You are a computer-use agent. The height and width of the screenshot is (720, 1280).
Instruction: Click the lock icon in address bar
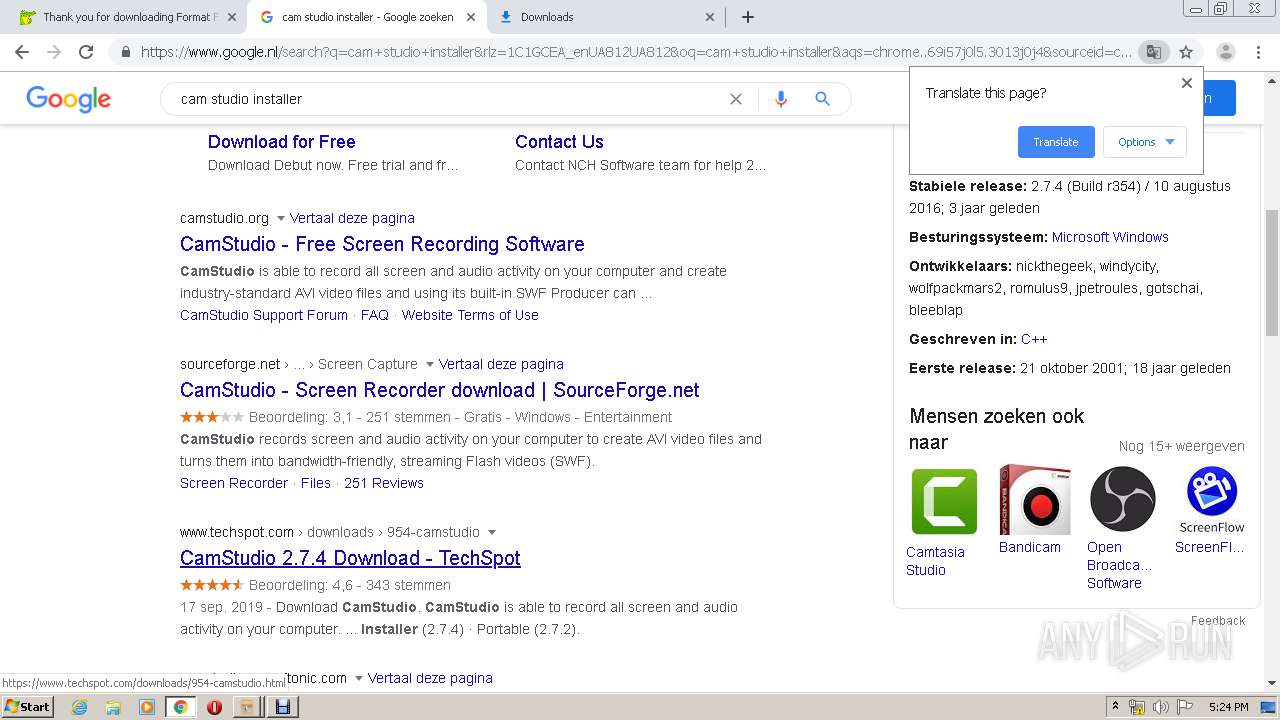click(x=125, y=52)
